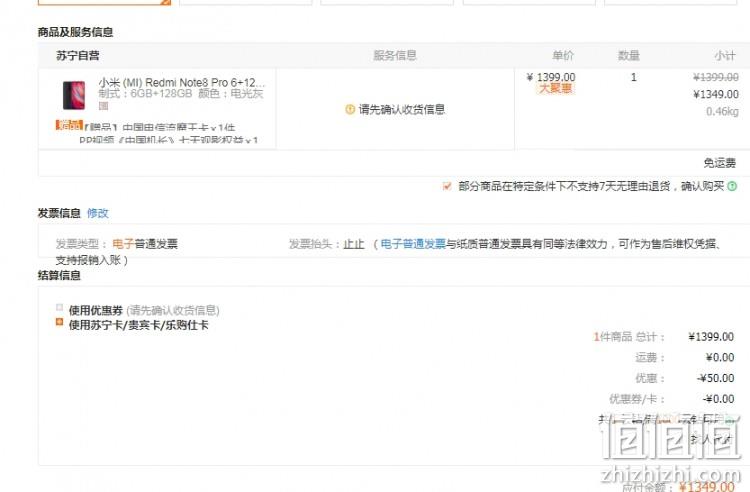Click the 应付金额 ¥1349.00 total
Image resolution: width=750 pixels, height=492 pixels.
706,487
